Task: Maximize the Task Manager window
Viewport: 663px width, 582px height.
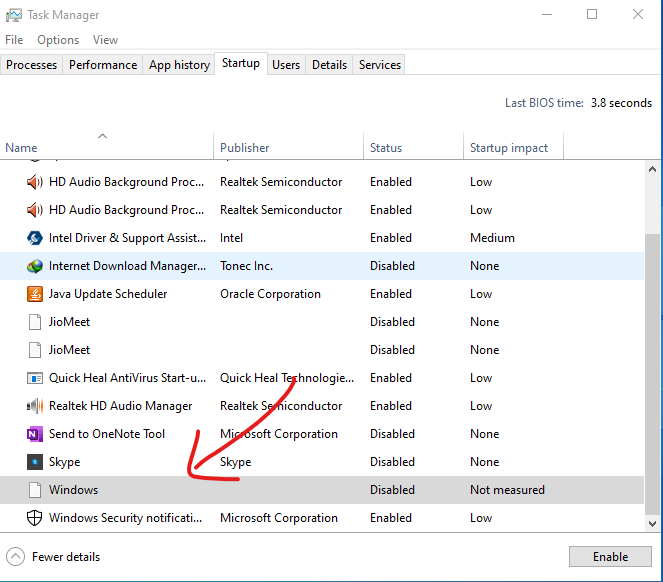Action: pos(592,14)
